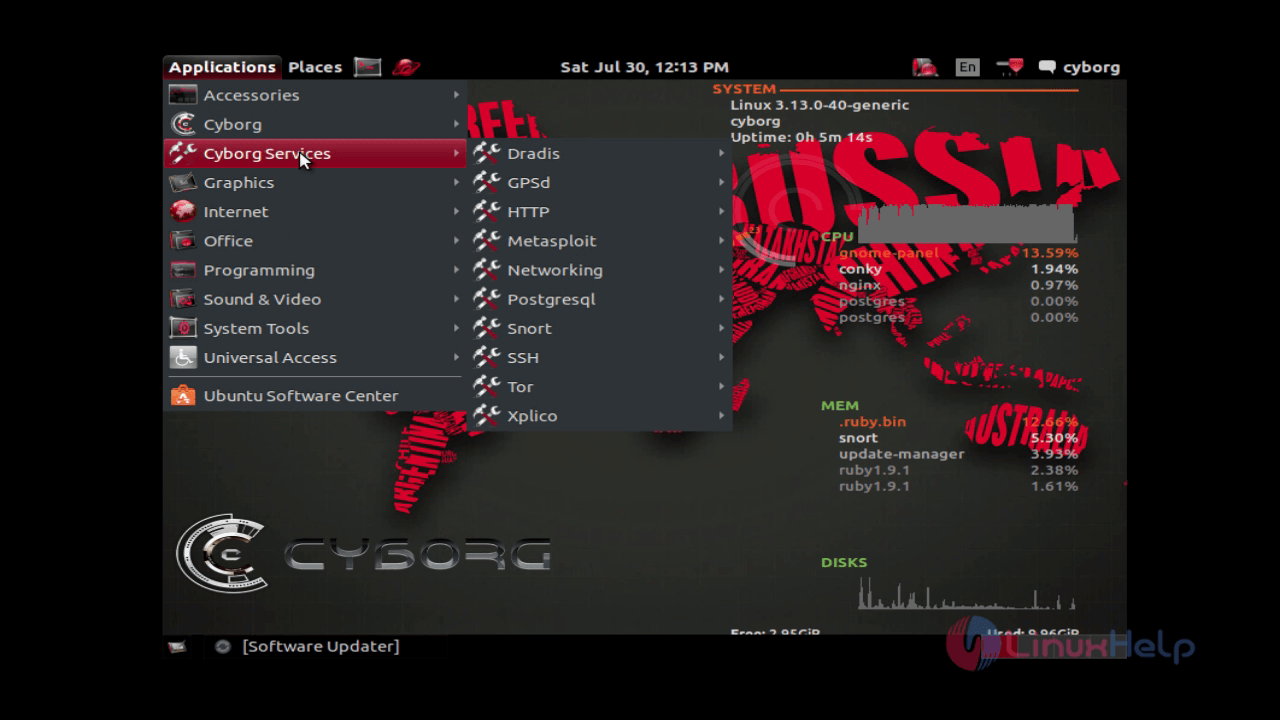The width and height of the screenshot is (1280, 720).
Task: Select the Networking menu entry
Action: [600, 270]
